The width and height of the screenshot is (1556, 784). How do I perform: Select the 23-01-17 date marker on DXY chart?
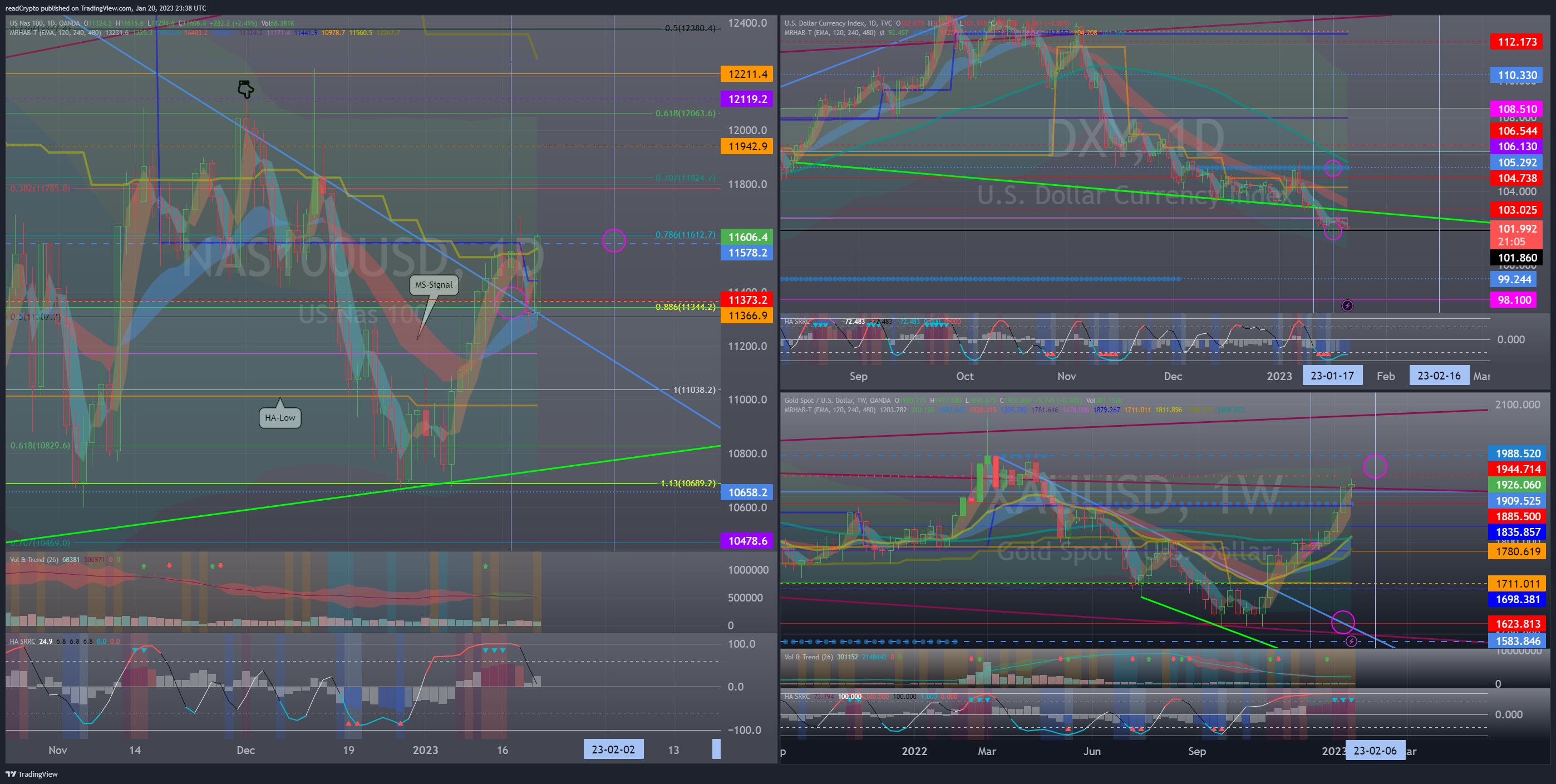1332,376
